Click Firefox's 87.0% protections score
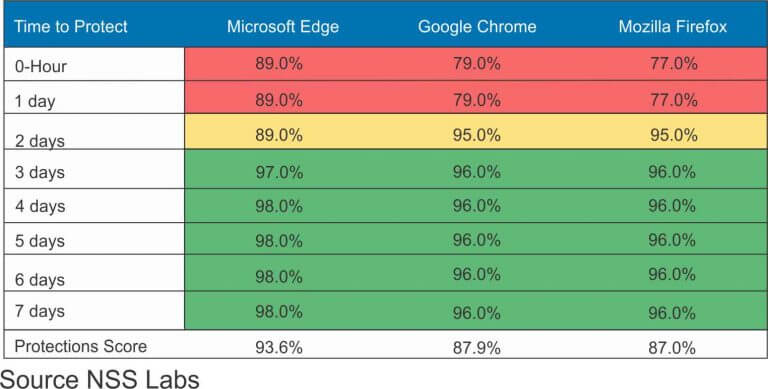 point(672,348)
